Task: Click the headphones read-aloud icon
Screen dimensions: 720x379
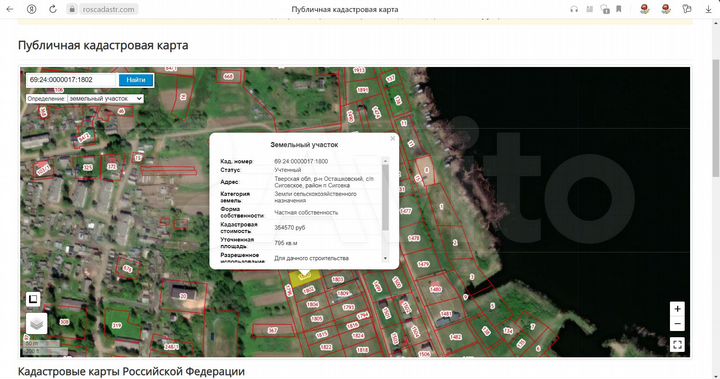Action: (x=574, y=9)
